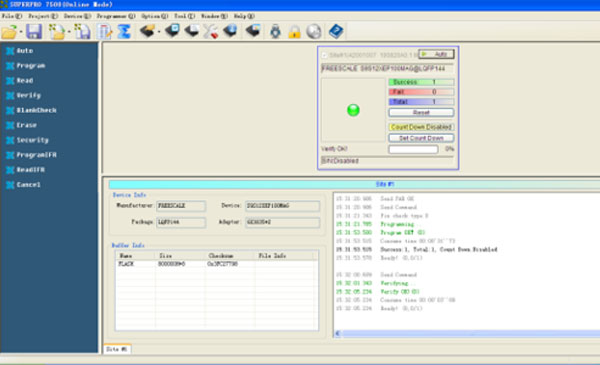Click the log pane scroll-left arrow
This screenshot has width=600, height=365.
point(337,334)
